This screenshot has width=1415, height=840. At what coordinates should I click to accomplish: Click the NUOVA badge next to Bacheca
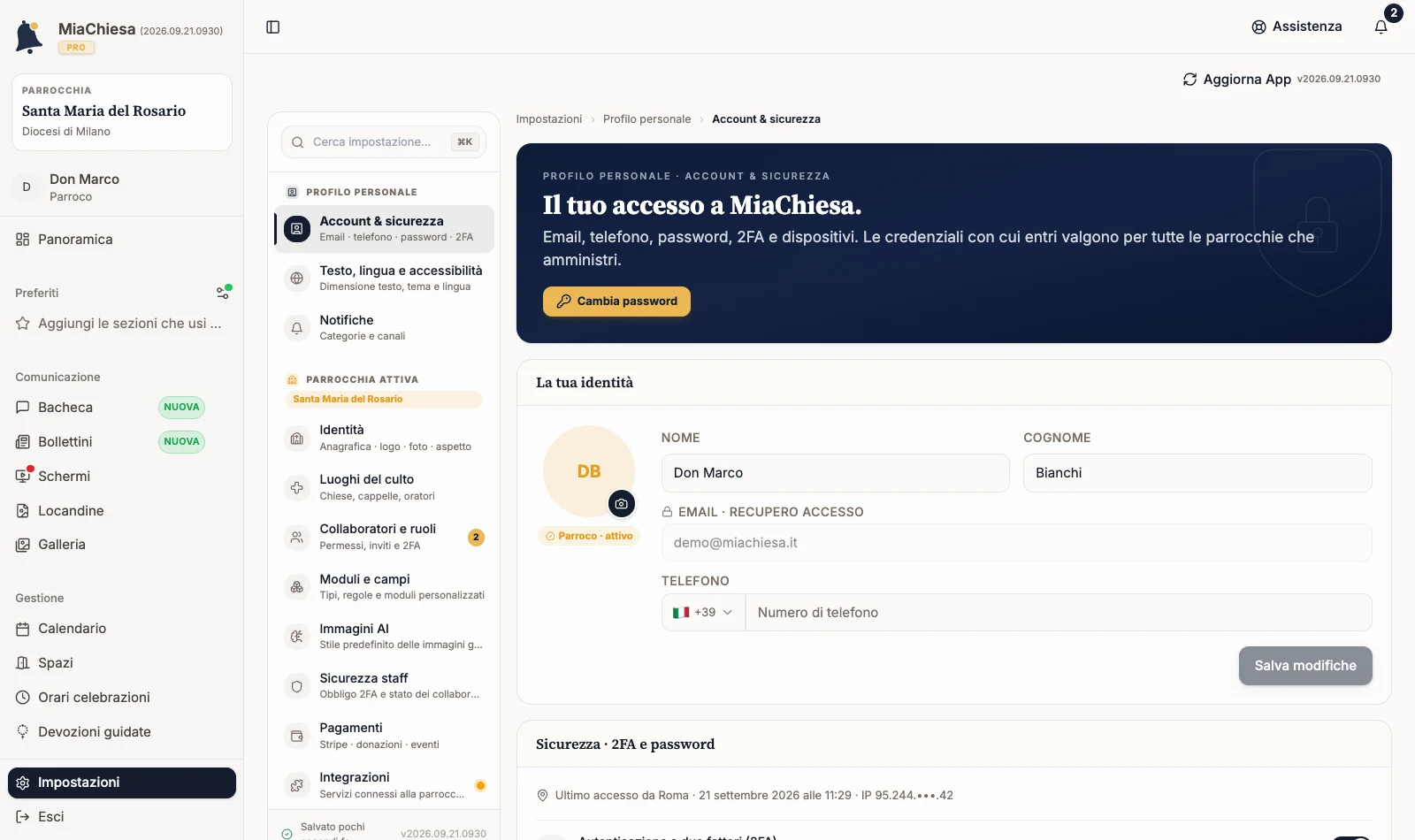[x=181, y=408]
